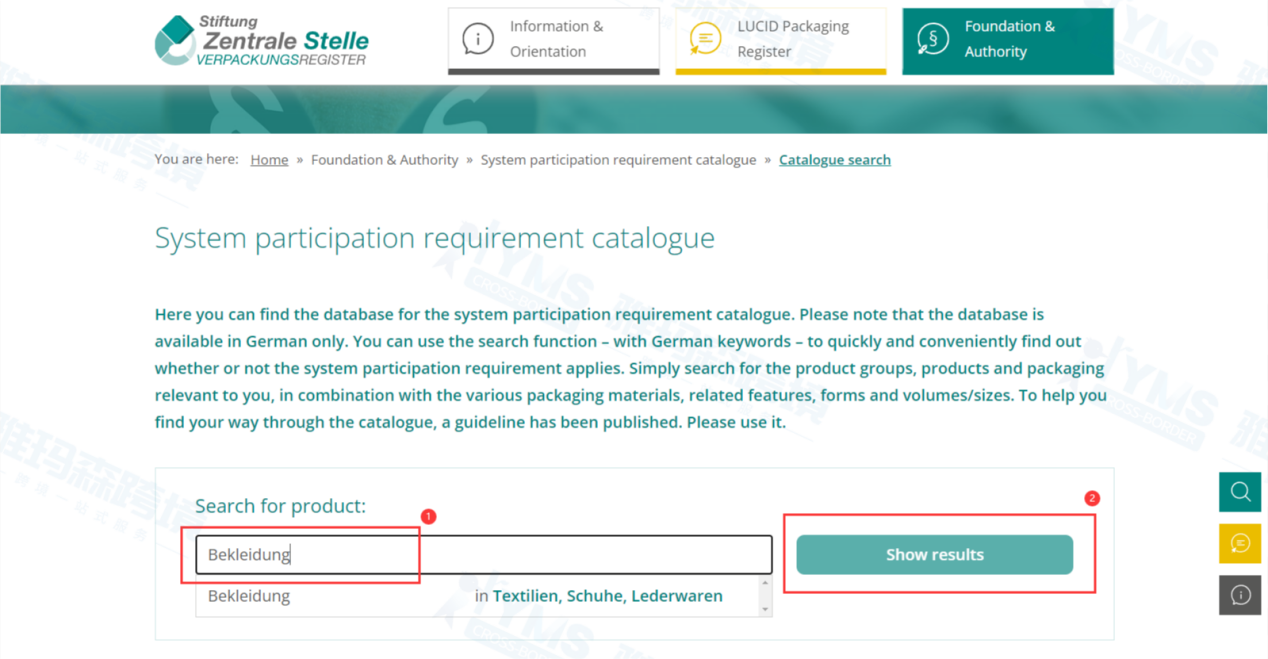Open the Catalogue search breadcrumb link
This screenshot has width=1268, height=659.
tap(834, 160)
